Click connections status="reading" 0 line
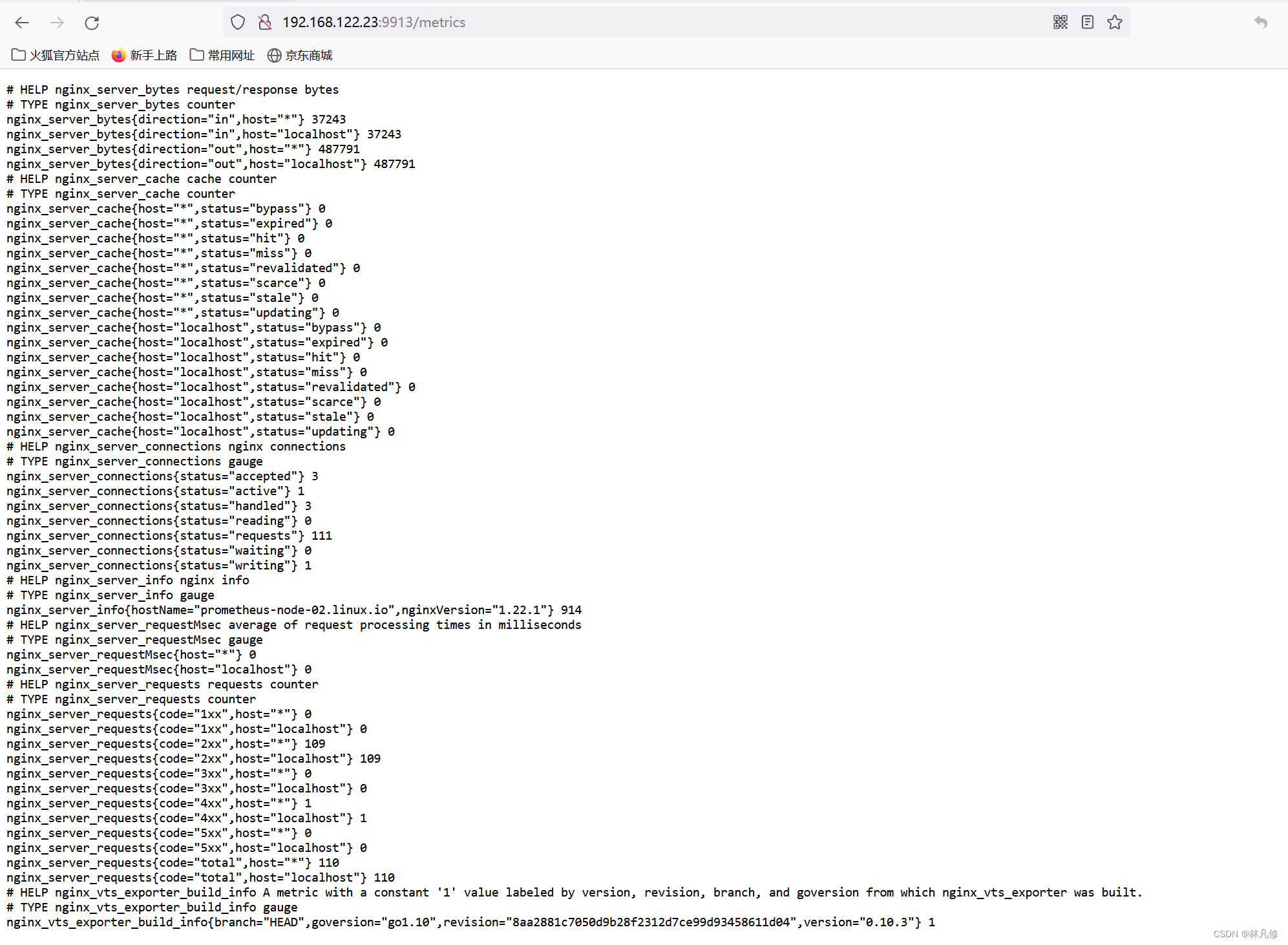 [x=159, y=521]
